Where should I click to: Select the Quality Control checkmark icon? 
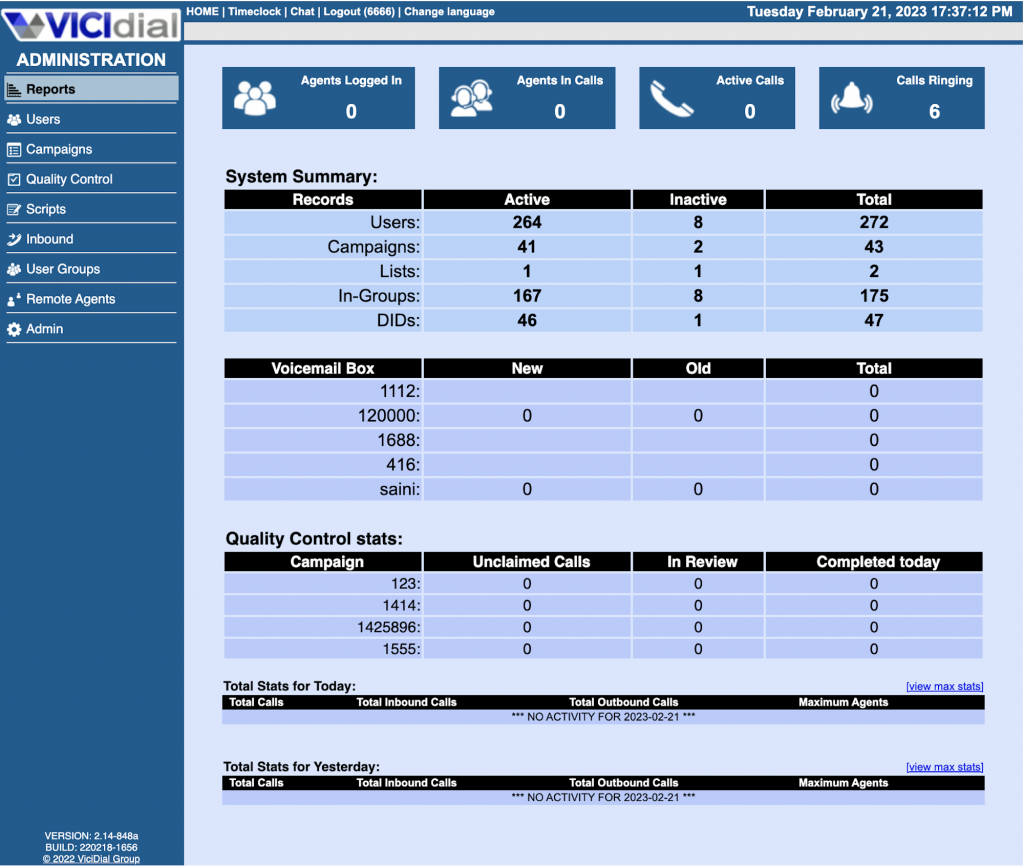pyautogui.click(x=14, y=179)
